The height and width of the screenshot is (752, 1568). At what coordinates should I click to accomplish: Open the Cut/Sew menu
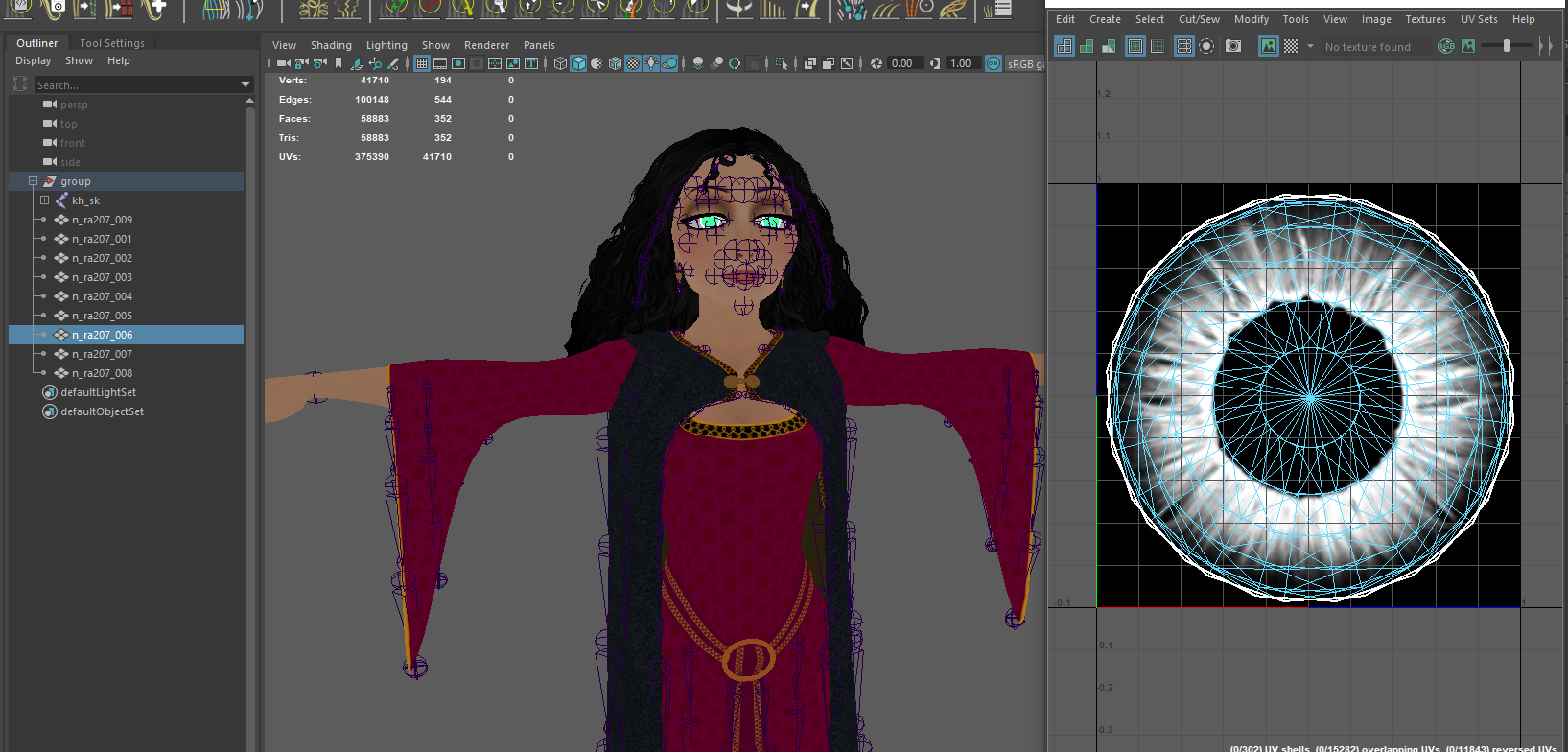tap(1199, 19)
